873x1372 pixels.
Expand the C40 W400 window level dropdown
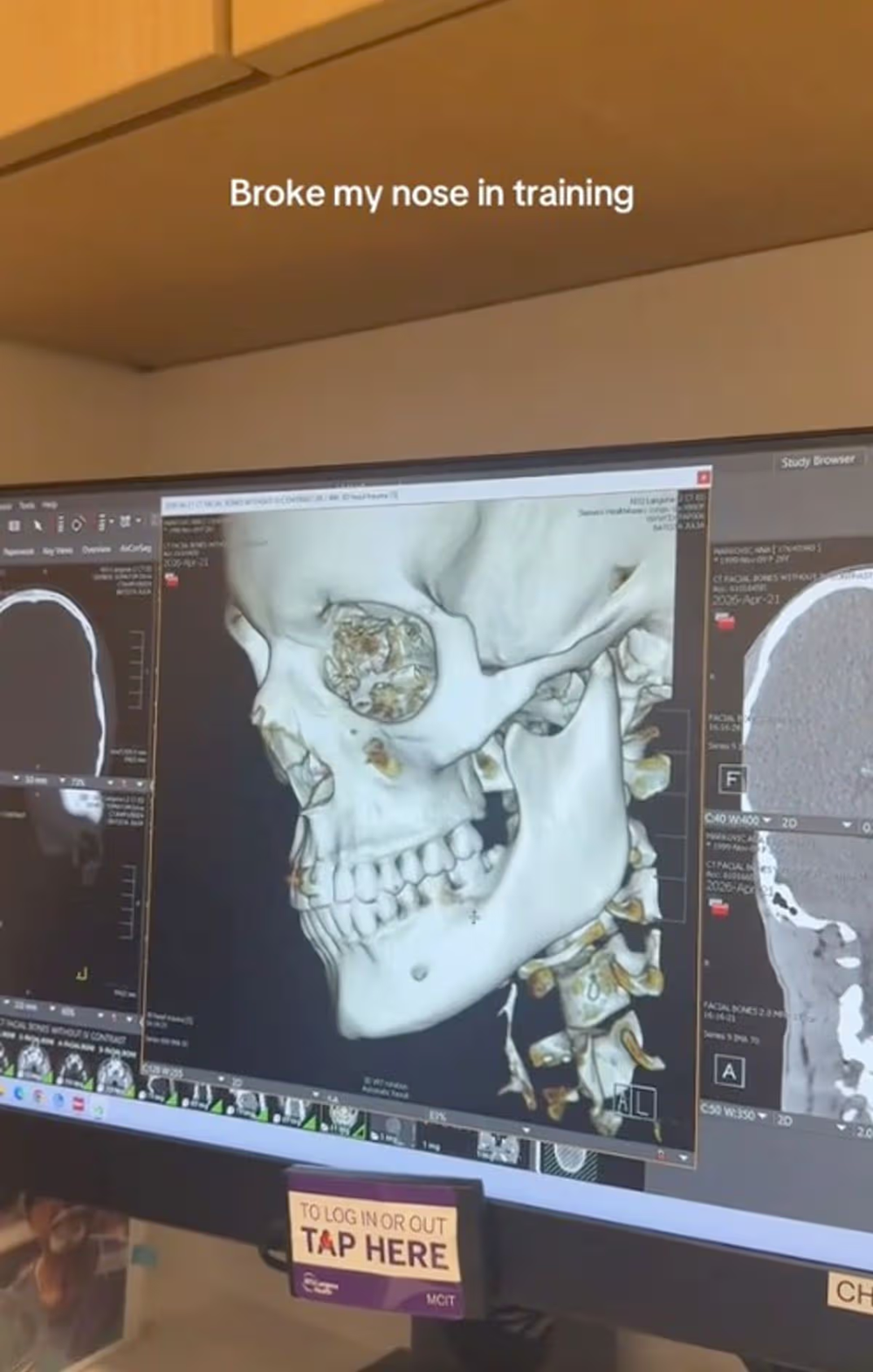766,821
